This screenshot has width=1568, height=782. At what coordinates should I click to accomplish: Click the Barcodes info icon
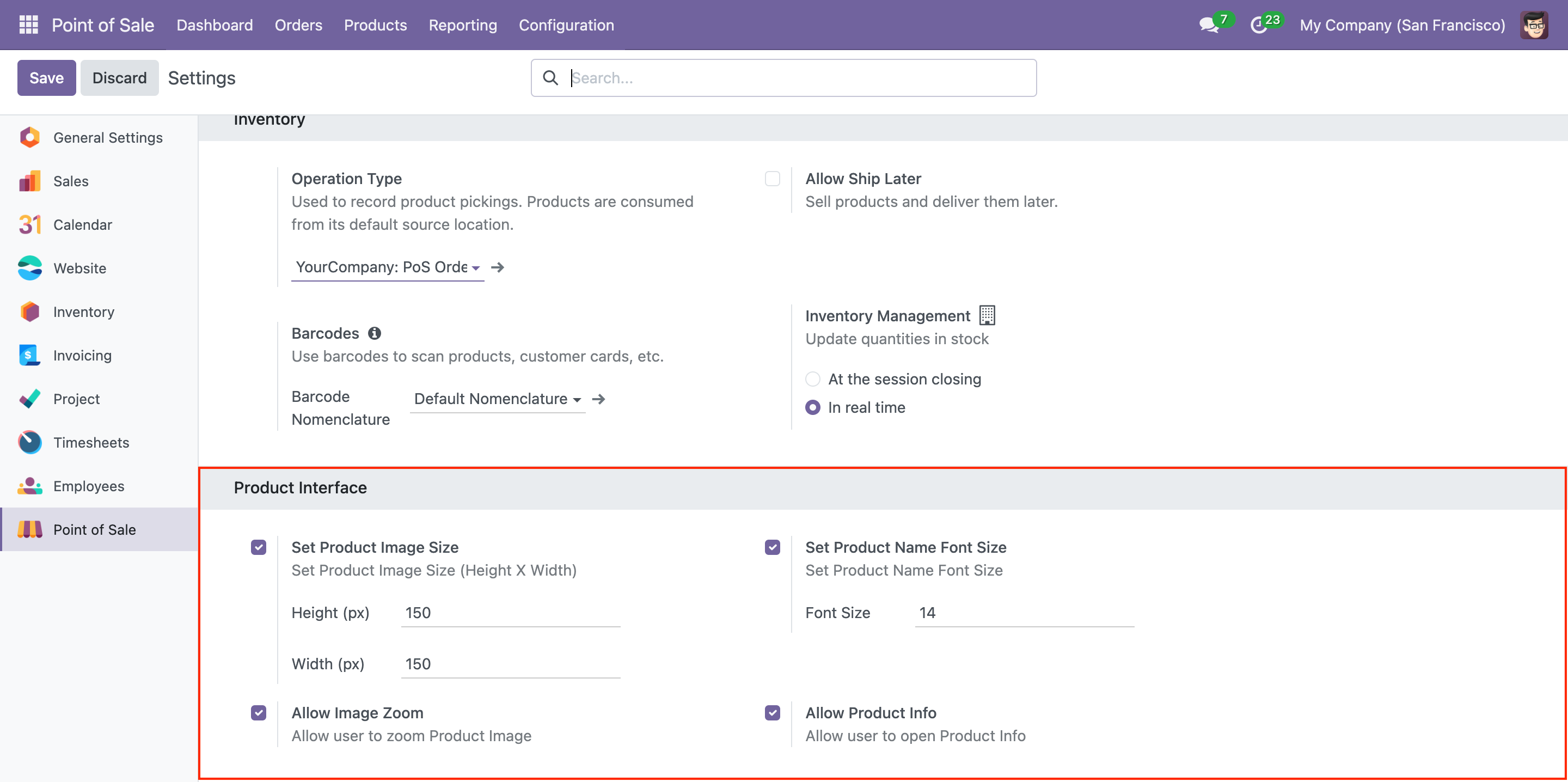(375, 333)
